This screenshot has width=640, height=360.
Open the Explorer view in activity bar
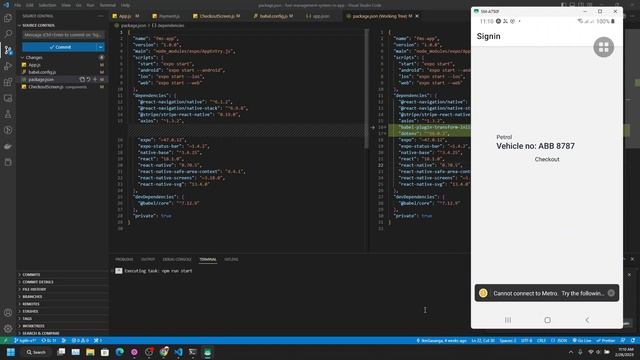click(x=8, y=18)
